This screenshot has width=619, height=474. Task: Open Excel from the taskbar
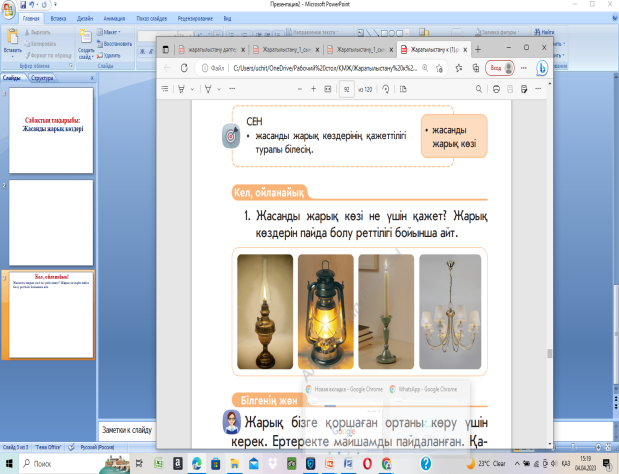158,464
